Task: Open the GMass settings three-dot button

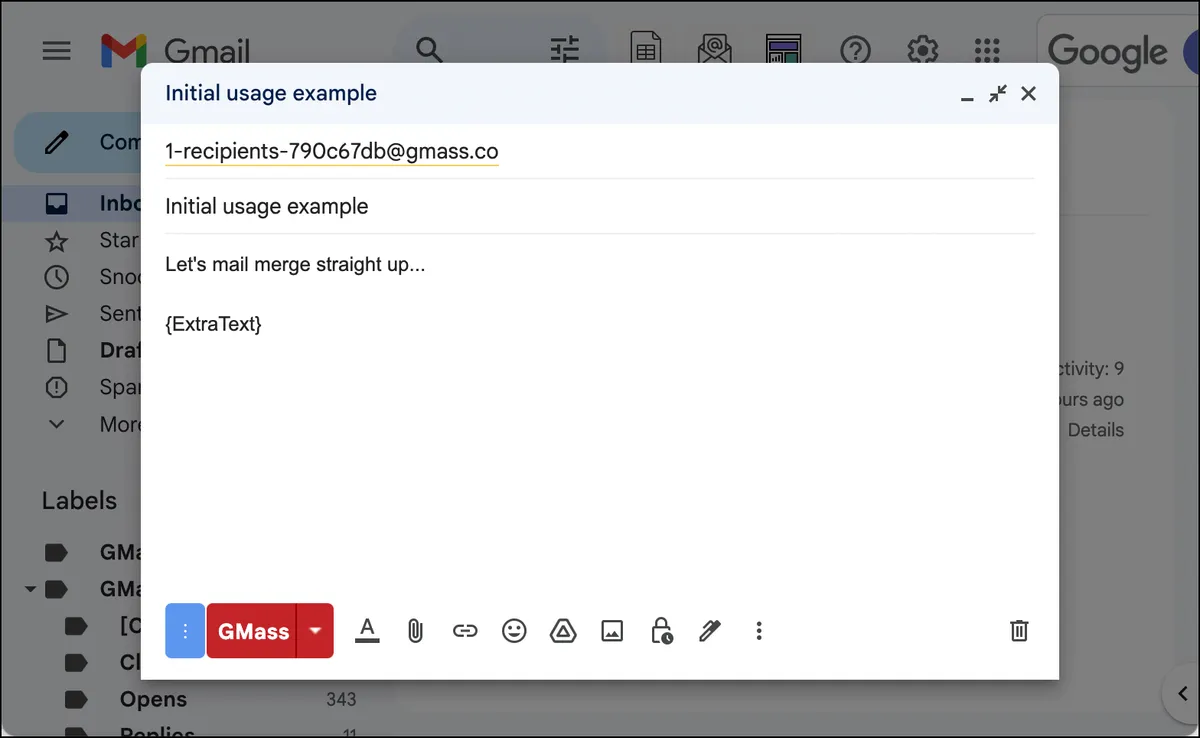Action: coord(185,631)
